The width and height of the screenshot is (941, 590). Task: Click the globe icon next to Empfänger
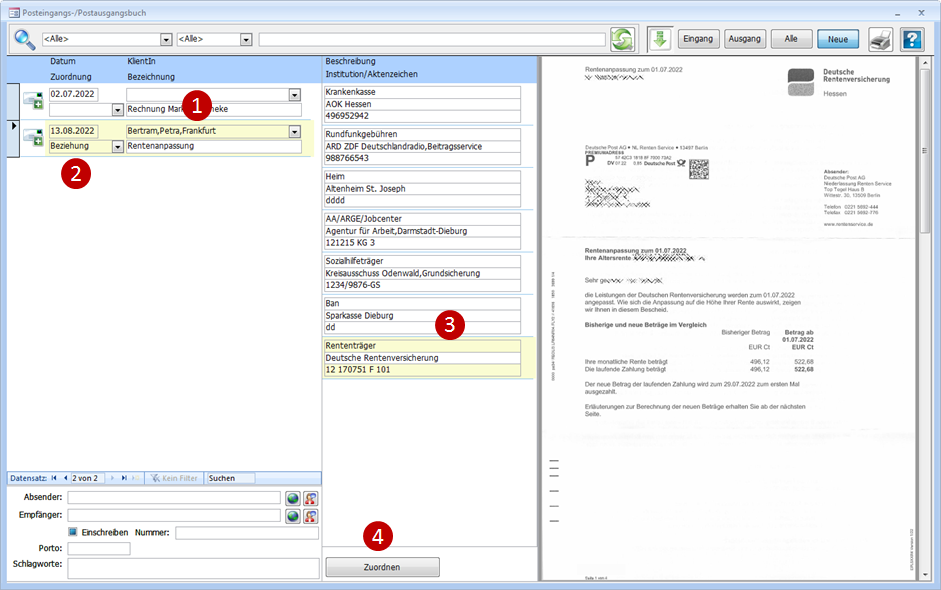click(292, 516)
